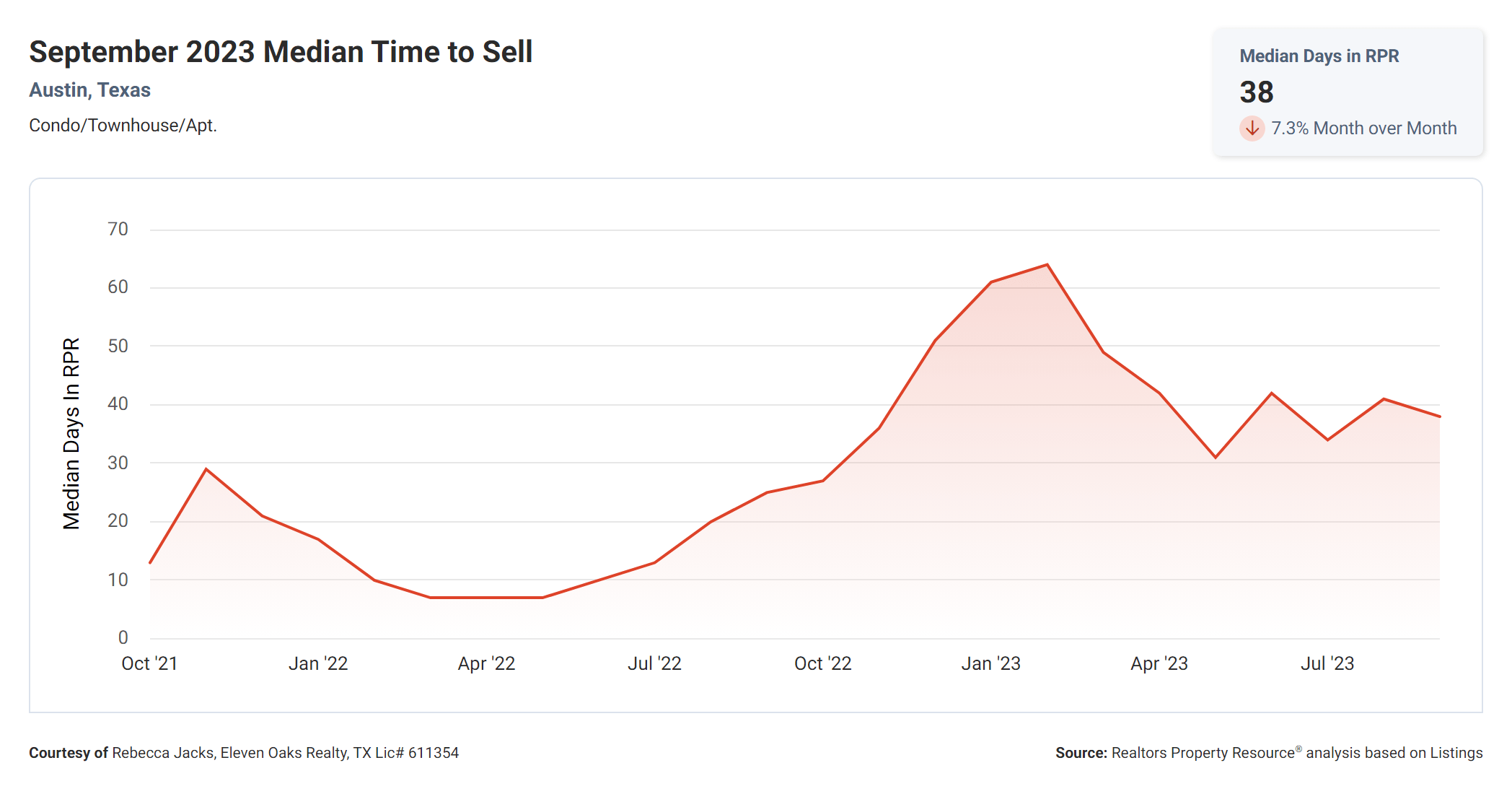Click the "70" label on the y-axis
Screen dimensions: 1512x794
pyautogui.click(x=118, y=230)
